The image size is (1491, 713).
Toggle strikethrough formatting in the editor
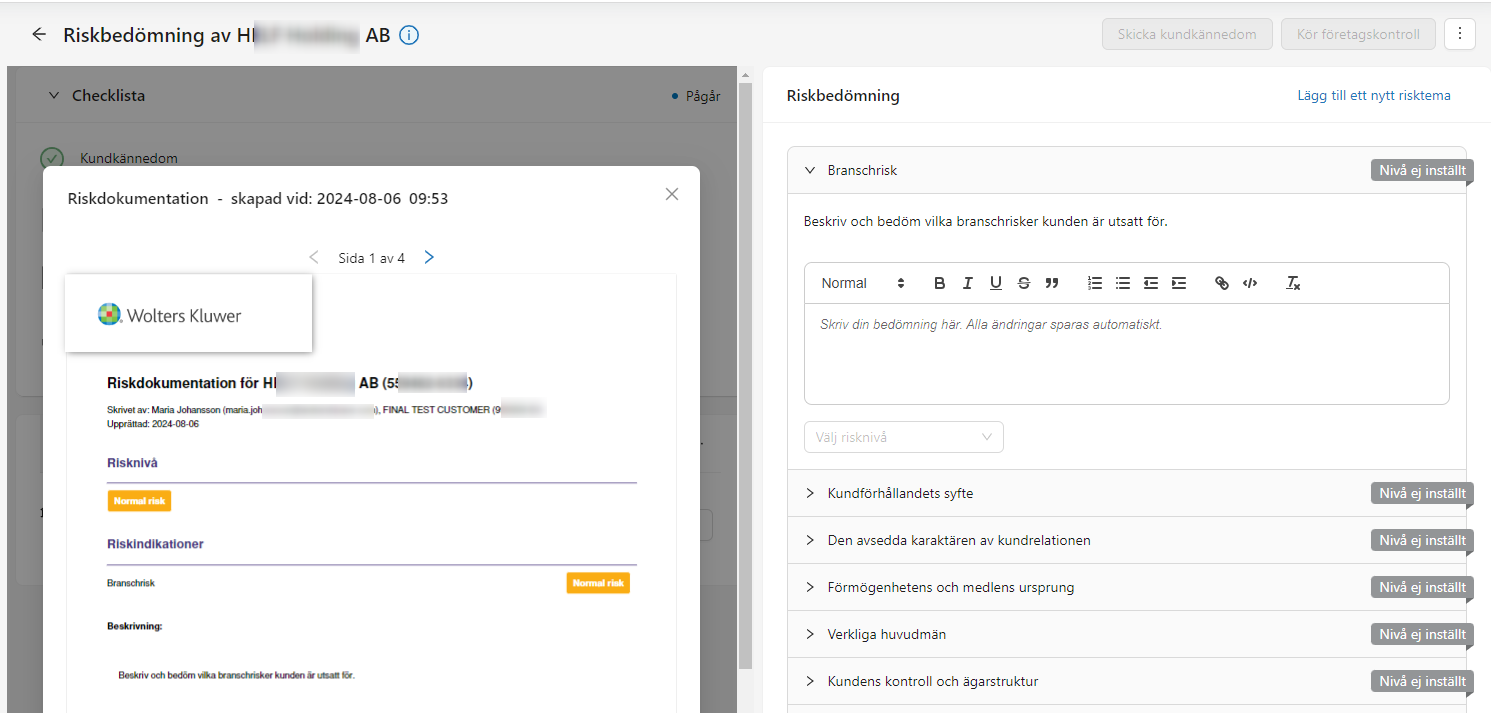pos(1024,283)
